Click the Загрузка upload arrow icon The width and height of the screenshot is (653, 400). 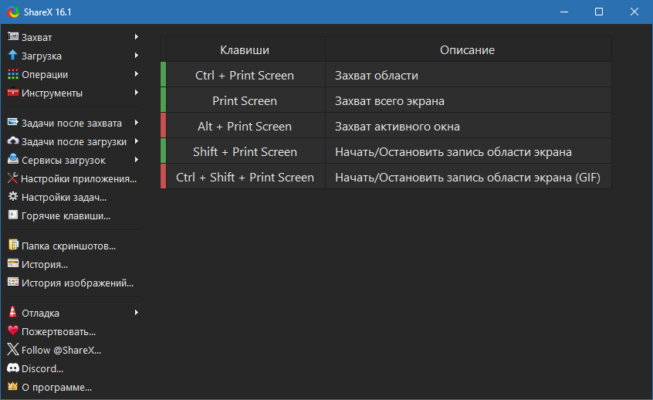click(13, 55)
